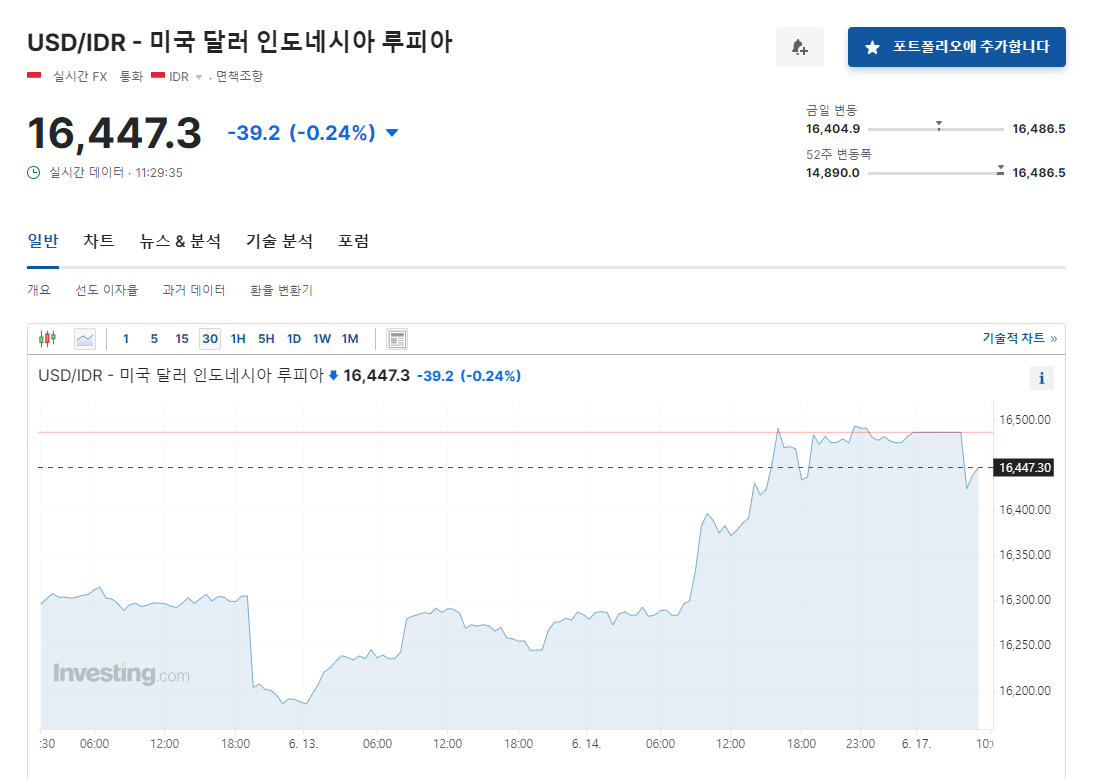This screenshot has width=1096, height=779.
Task: Open the 환율 변환기 link
Action: (279, 289)
